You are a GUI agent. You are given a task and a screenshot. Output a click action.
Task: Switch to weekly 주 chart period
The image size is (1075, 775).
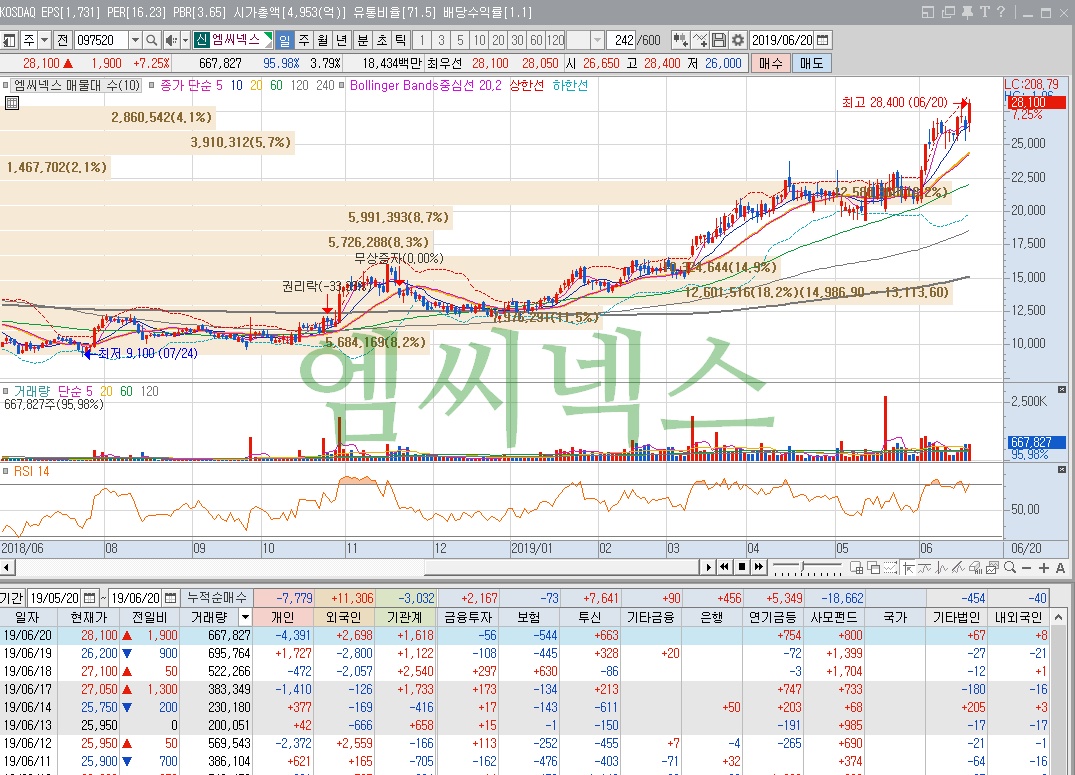[304, 40]
